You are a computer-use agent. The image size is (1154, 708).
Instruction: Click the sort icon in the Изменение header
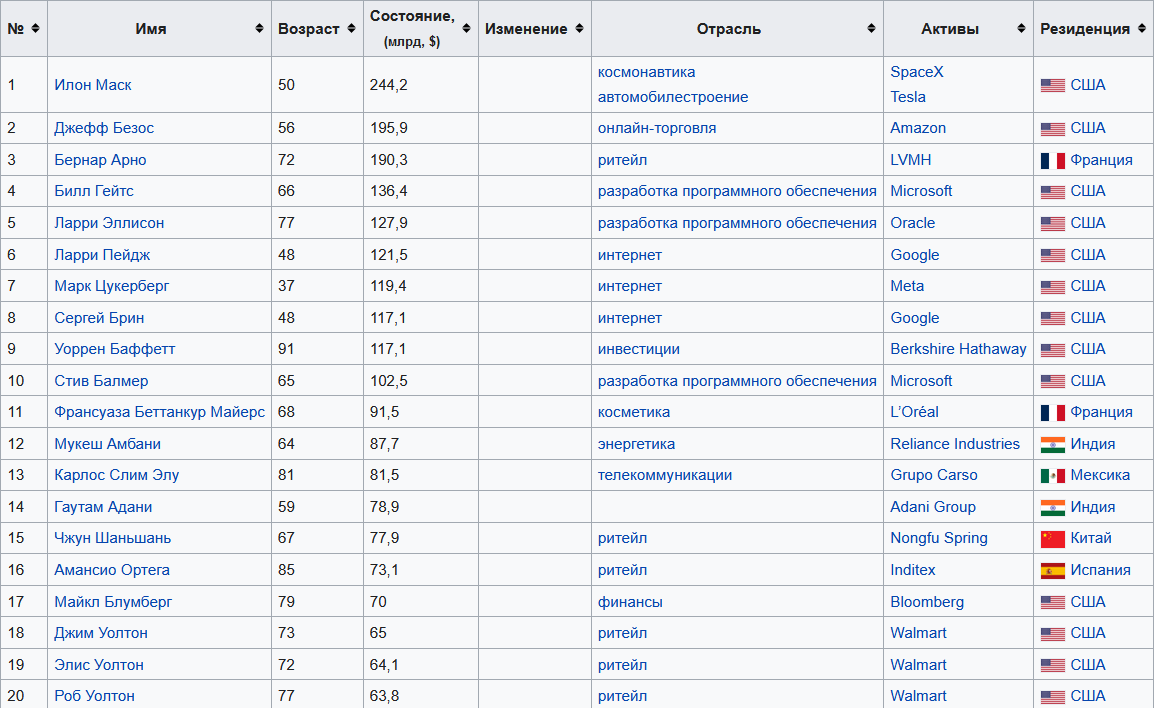578,29
